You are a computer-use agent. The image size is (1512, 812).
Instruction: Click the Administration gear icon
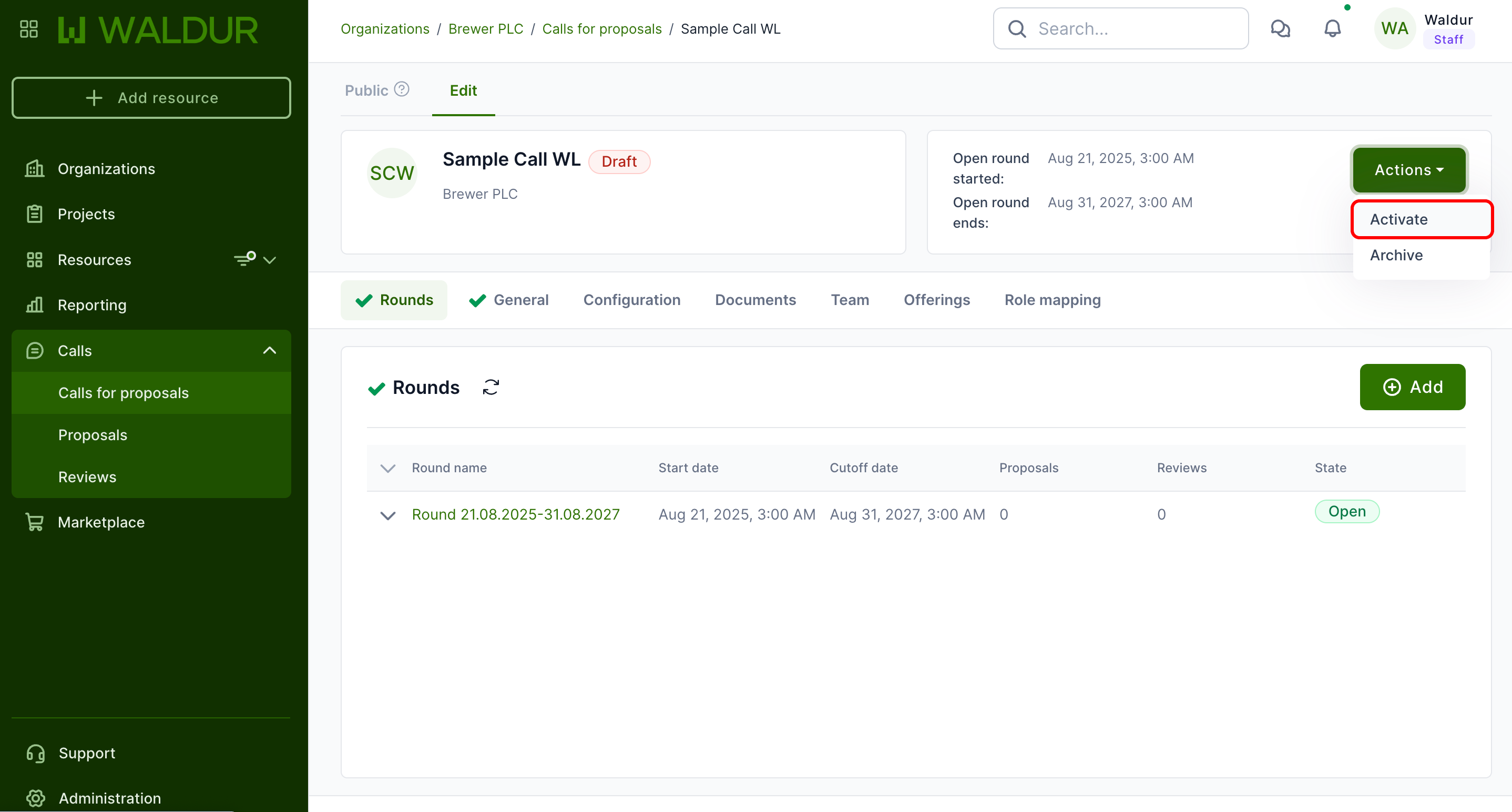(x=35, y=798)
